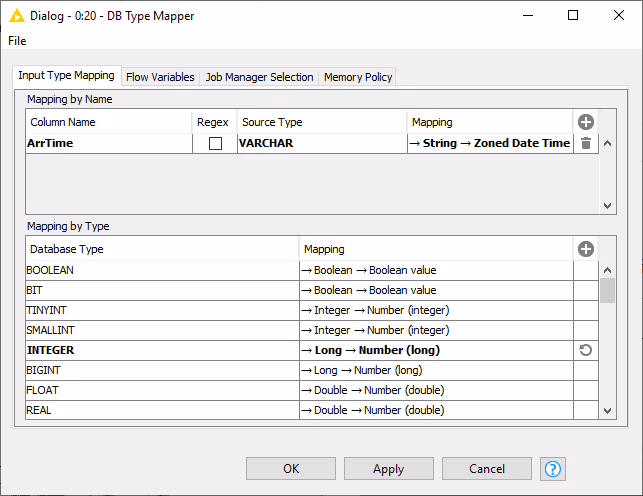This screenshot has height=496, width=643.
Task: Reset the INTEGER mapping to default
Action: pyautogui.click(x=586, y=350)
